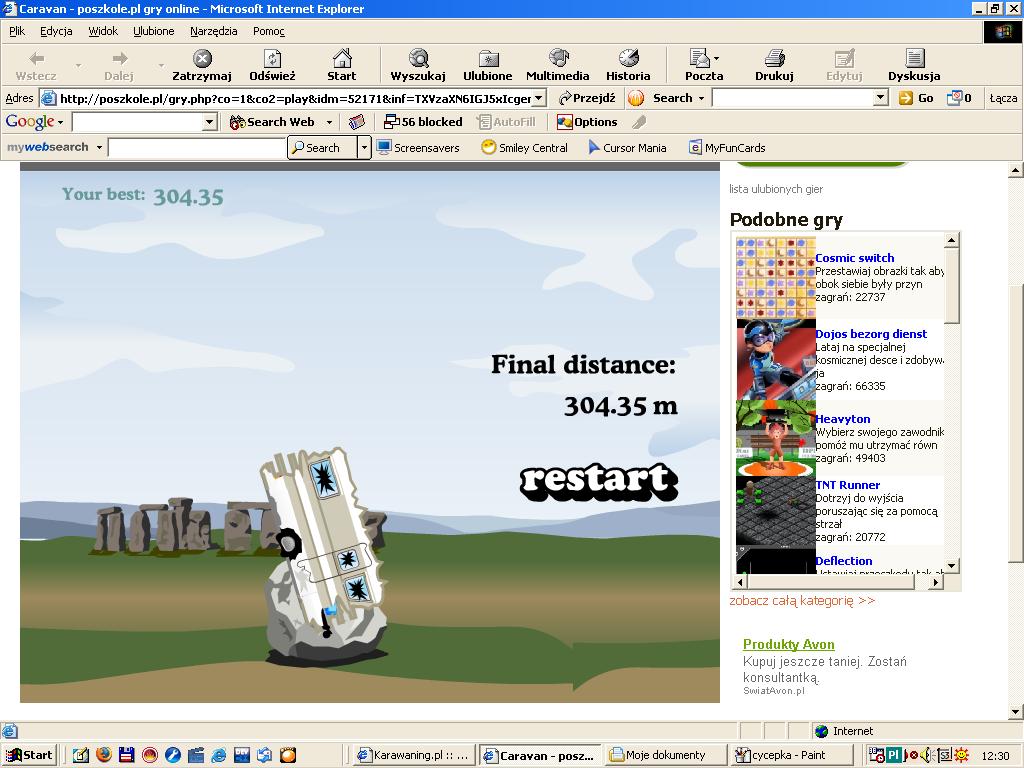Click the Google toolbar highlighter pen icon

[639, 122]
